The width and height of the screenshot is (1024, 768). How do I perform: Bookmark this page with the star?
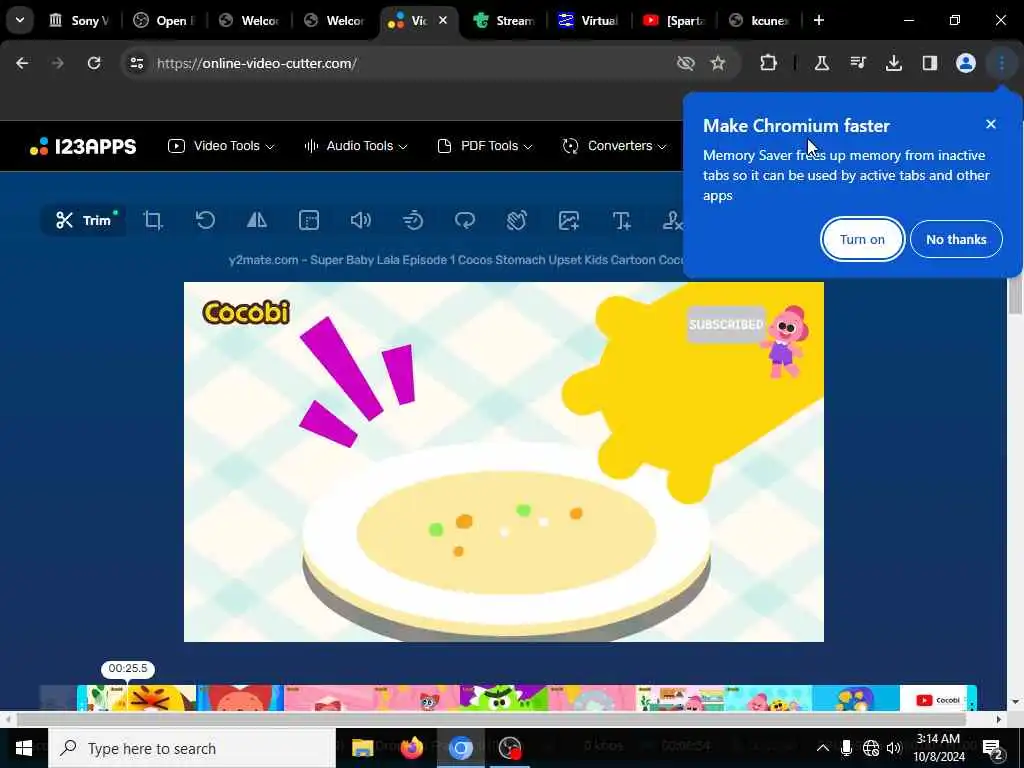[x=718, y=63]
